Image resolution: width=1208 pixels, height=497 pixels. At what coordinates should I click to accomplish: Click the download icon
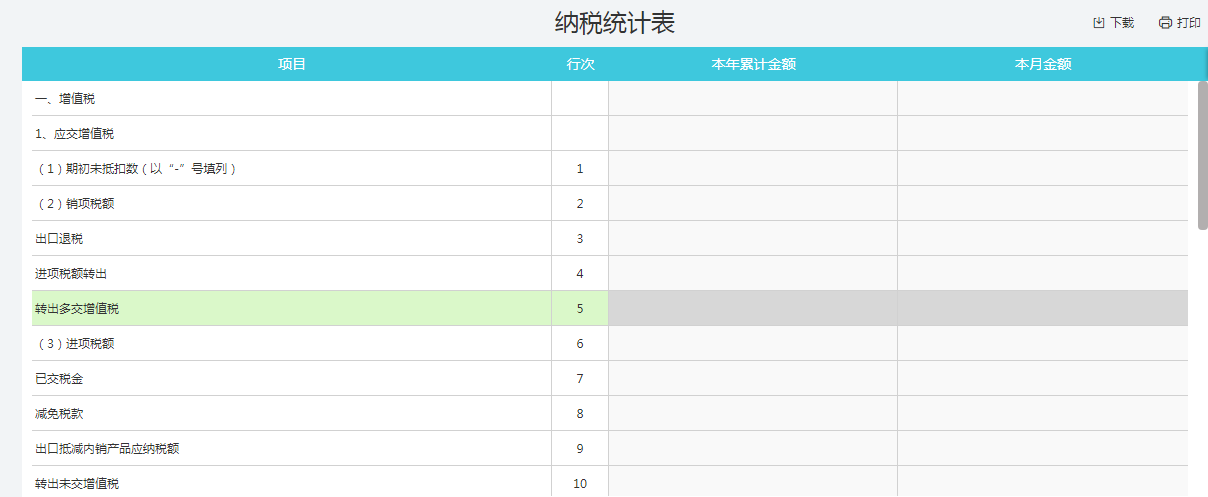tap(1099, 23)
